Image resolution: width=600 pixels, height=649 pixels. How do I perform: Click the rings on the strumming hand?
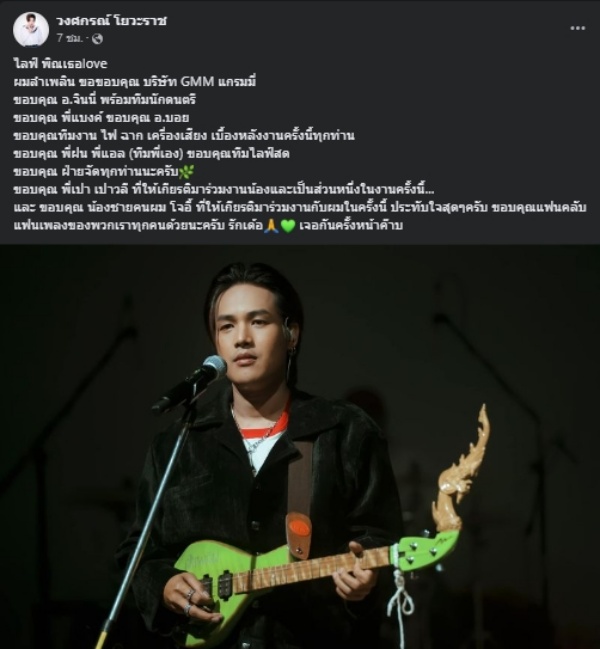pos(190,602)
